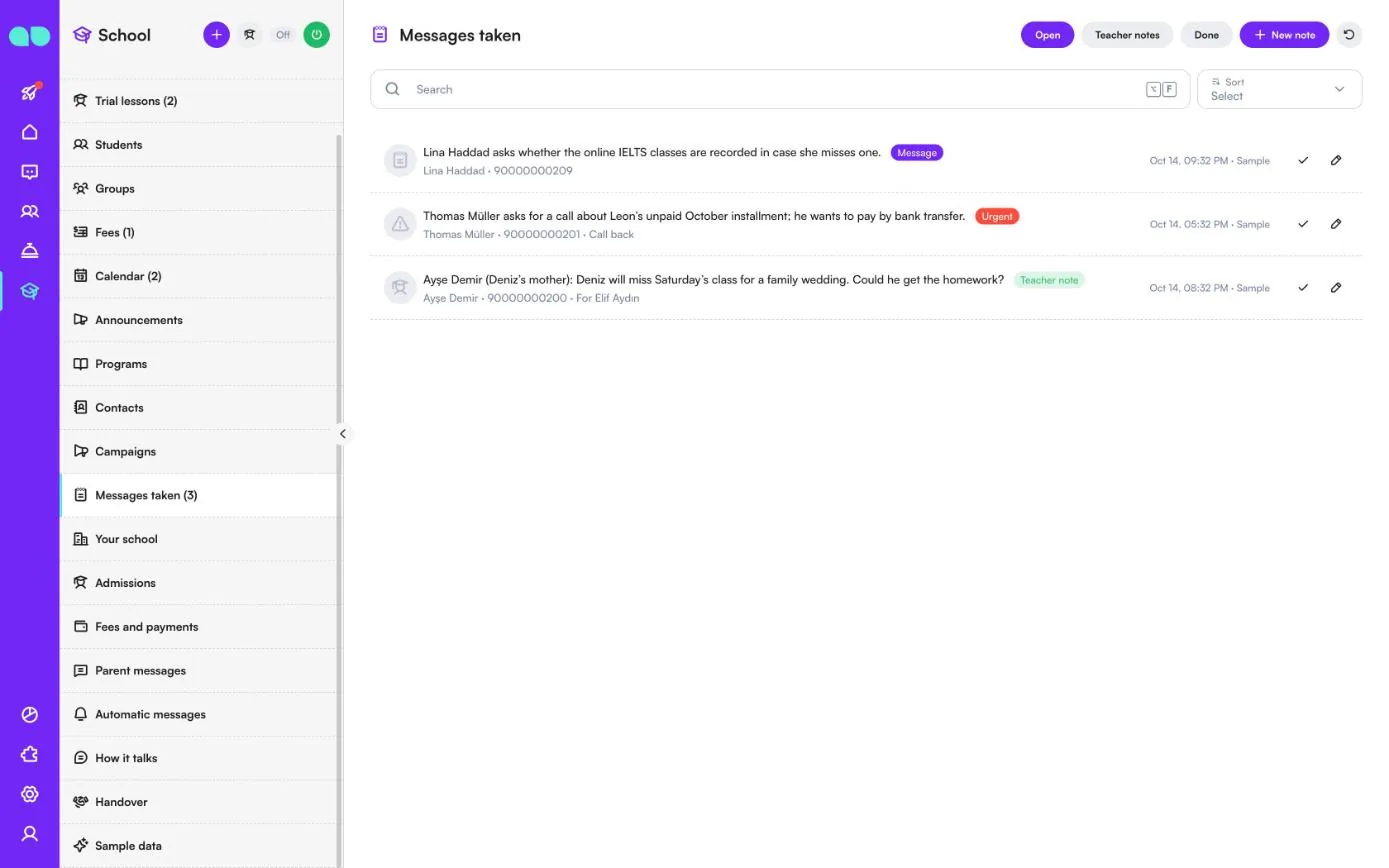
Task: Open the settings gear icon in the left rail
Action: [x=30, y=794]
